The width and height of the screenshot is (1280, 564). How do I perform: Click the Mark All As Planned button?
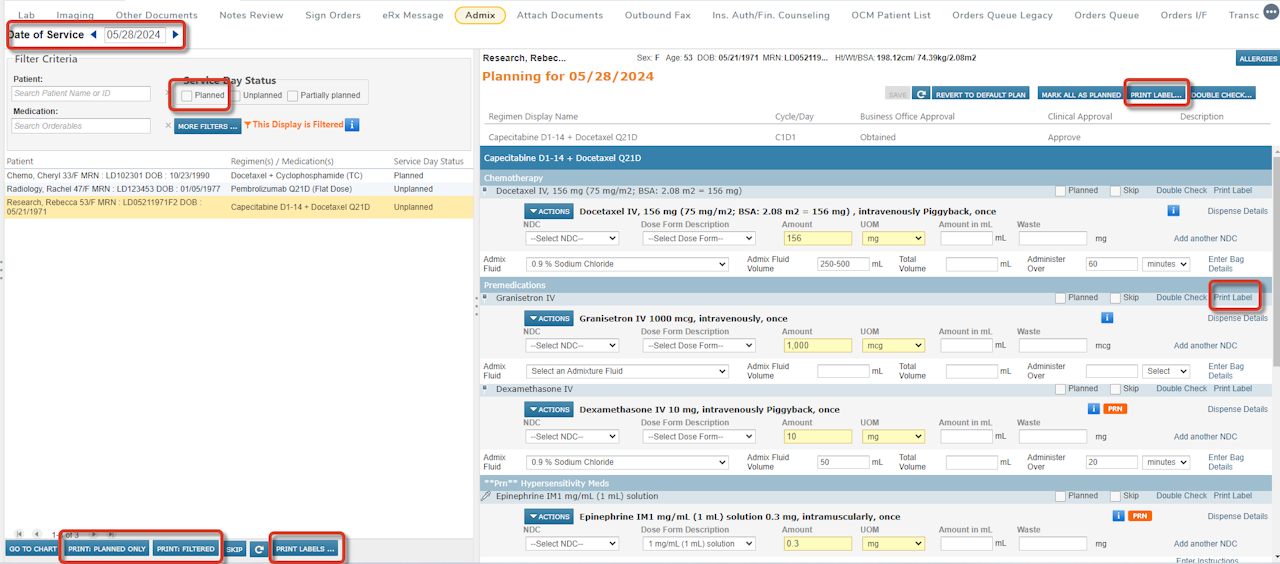[1080, 94]
